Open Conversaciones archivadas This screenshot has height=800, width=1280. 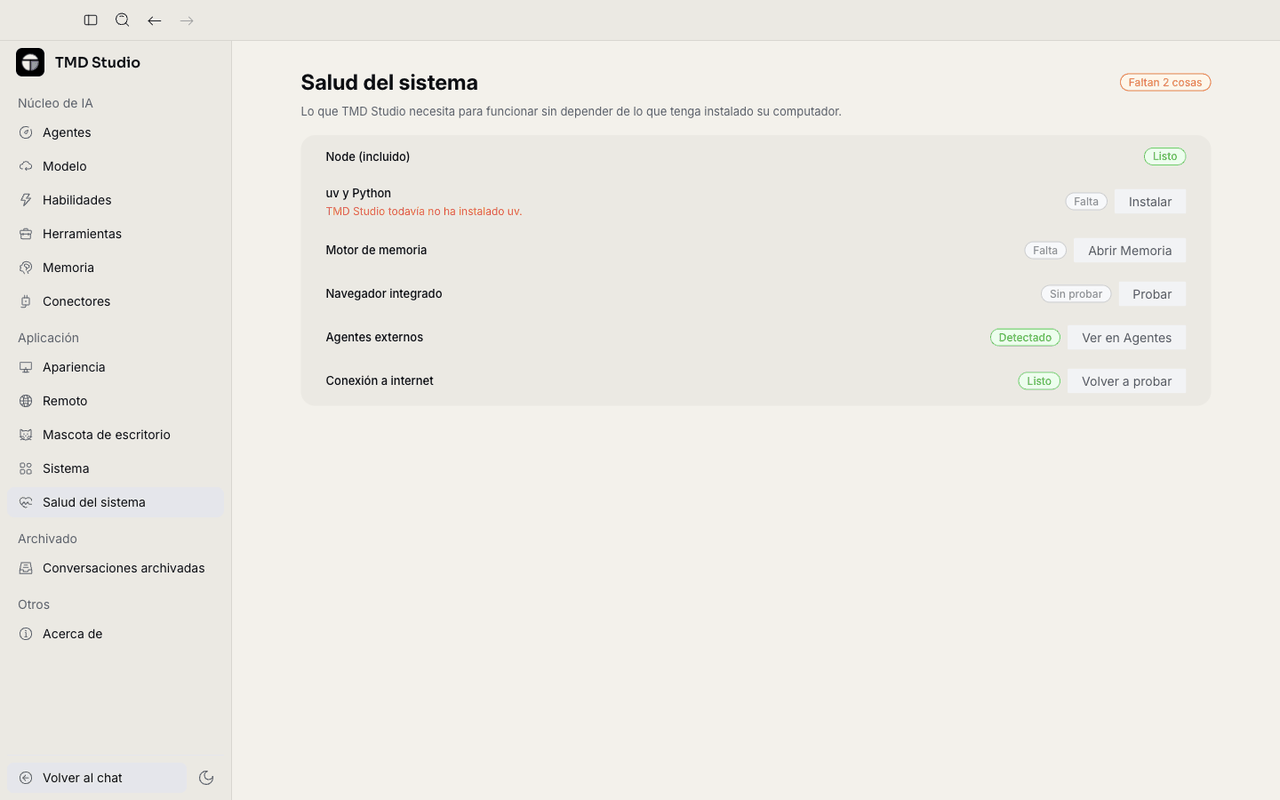click(115, 568)
